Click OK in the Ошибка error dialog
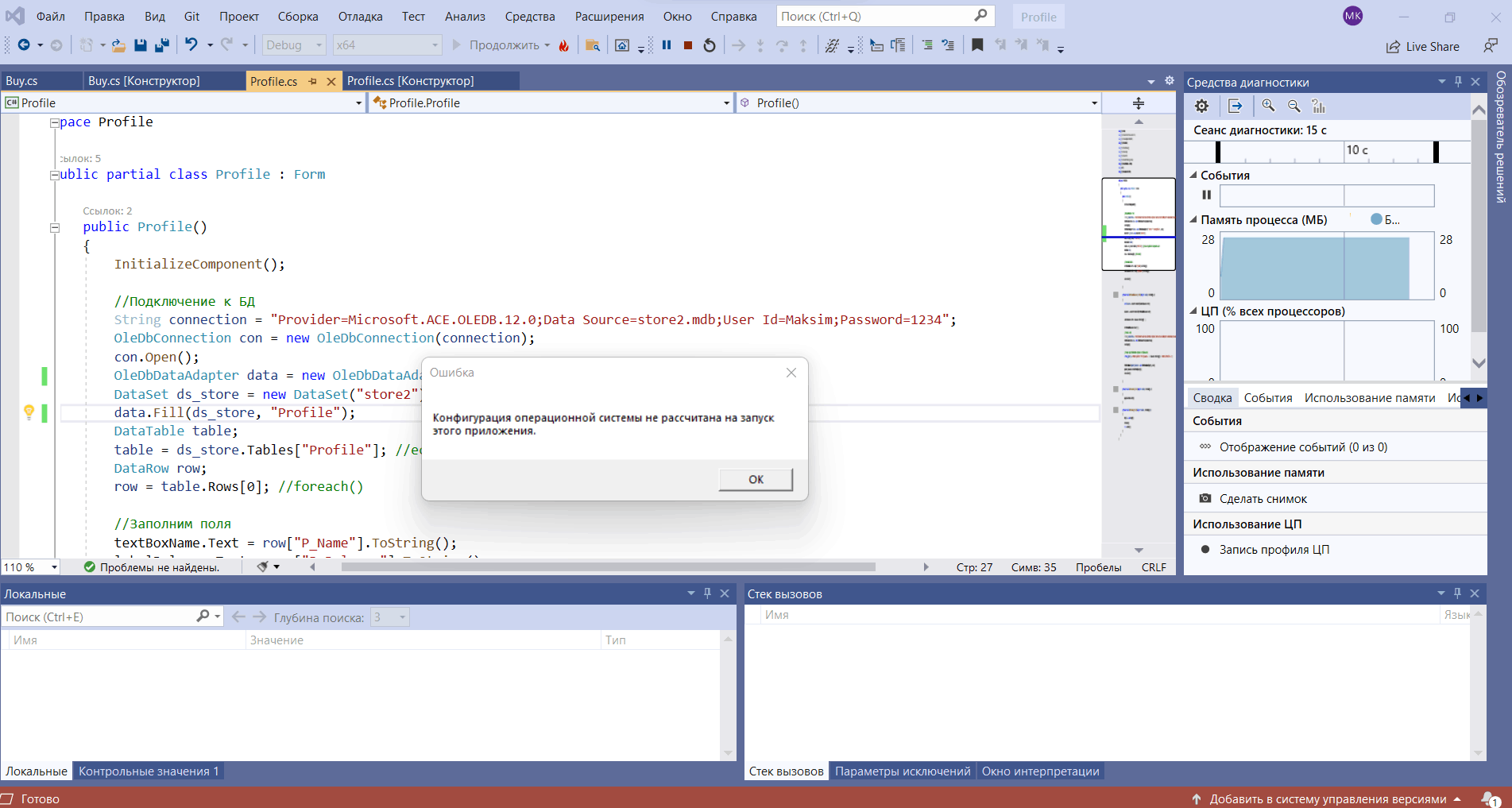1512x808 pixels. tap(756, 479)
